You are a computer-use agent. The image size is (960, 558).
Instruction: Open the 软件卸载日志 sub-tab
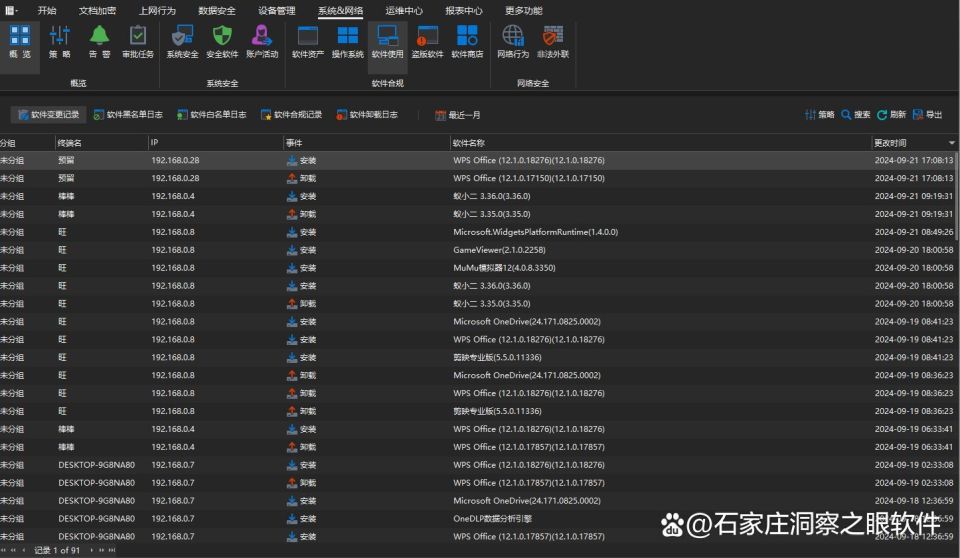pyautogui.click(x=367, y=115)
